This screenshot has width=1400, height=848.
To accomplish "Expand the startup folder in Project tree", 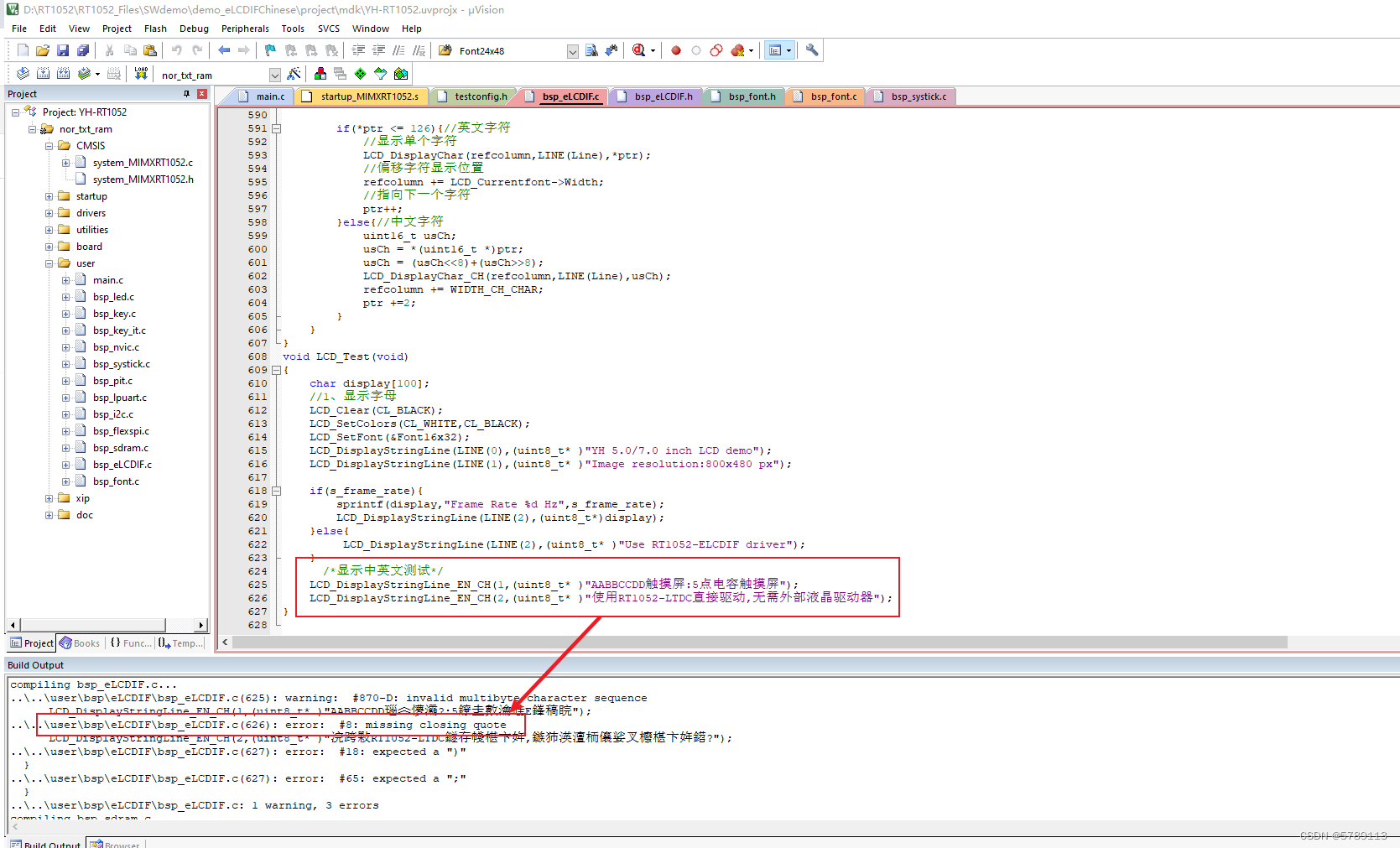I will click(x=49, y=195).
